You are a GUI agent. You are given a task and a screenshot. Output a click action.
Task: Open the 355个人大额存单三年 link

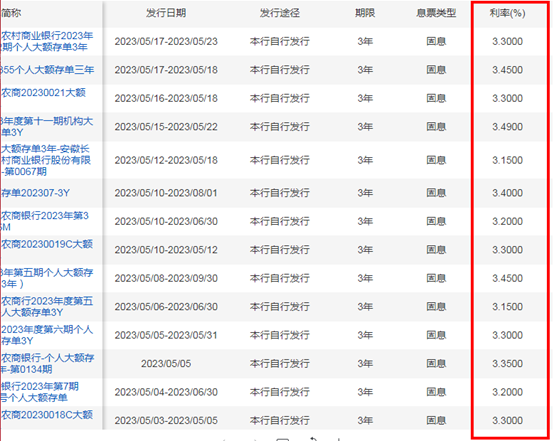point(47,70)
